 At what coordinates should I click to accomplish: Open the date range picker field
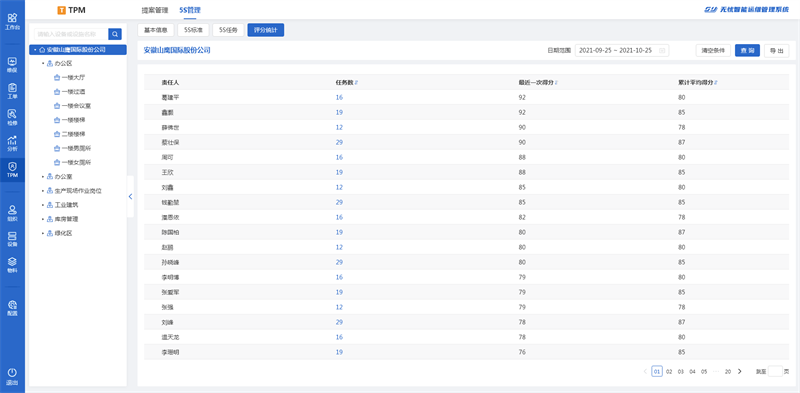[622, 51]
